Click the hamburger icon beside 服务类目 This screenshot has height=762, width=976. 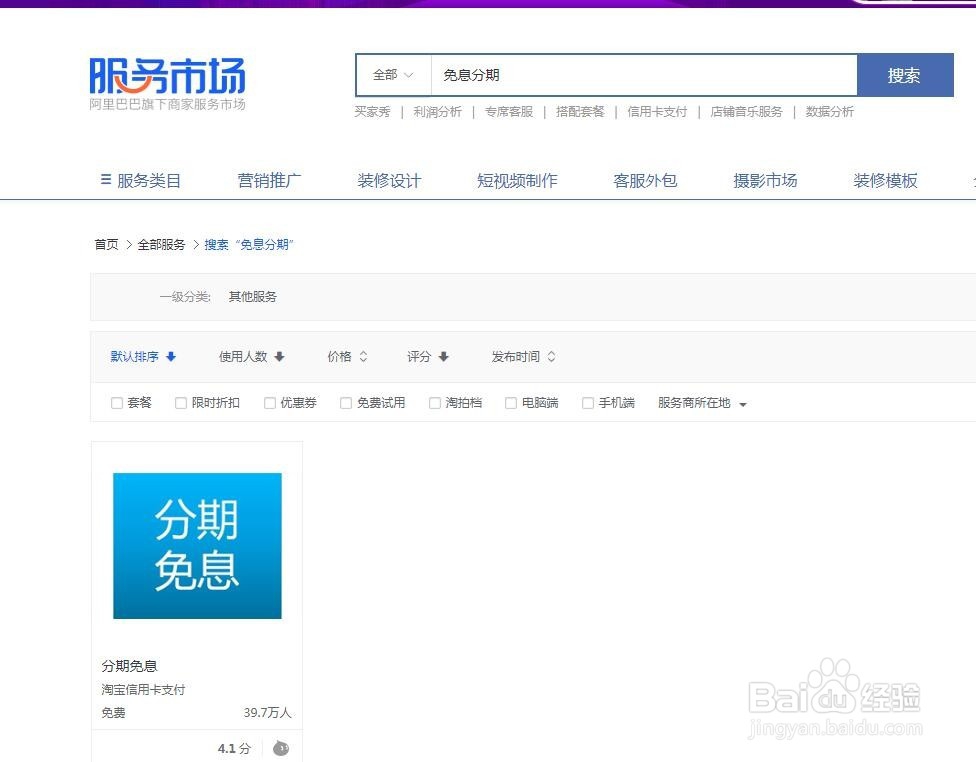point(105,180)
